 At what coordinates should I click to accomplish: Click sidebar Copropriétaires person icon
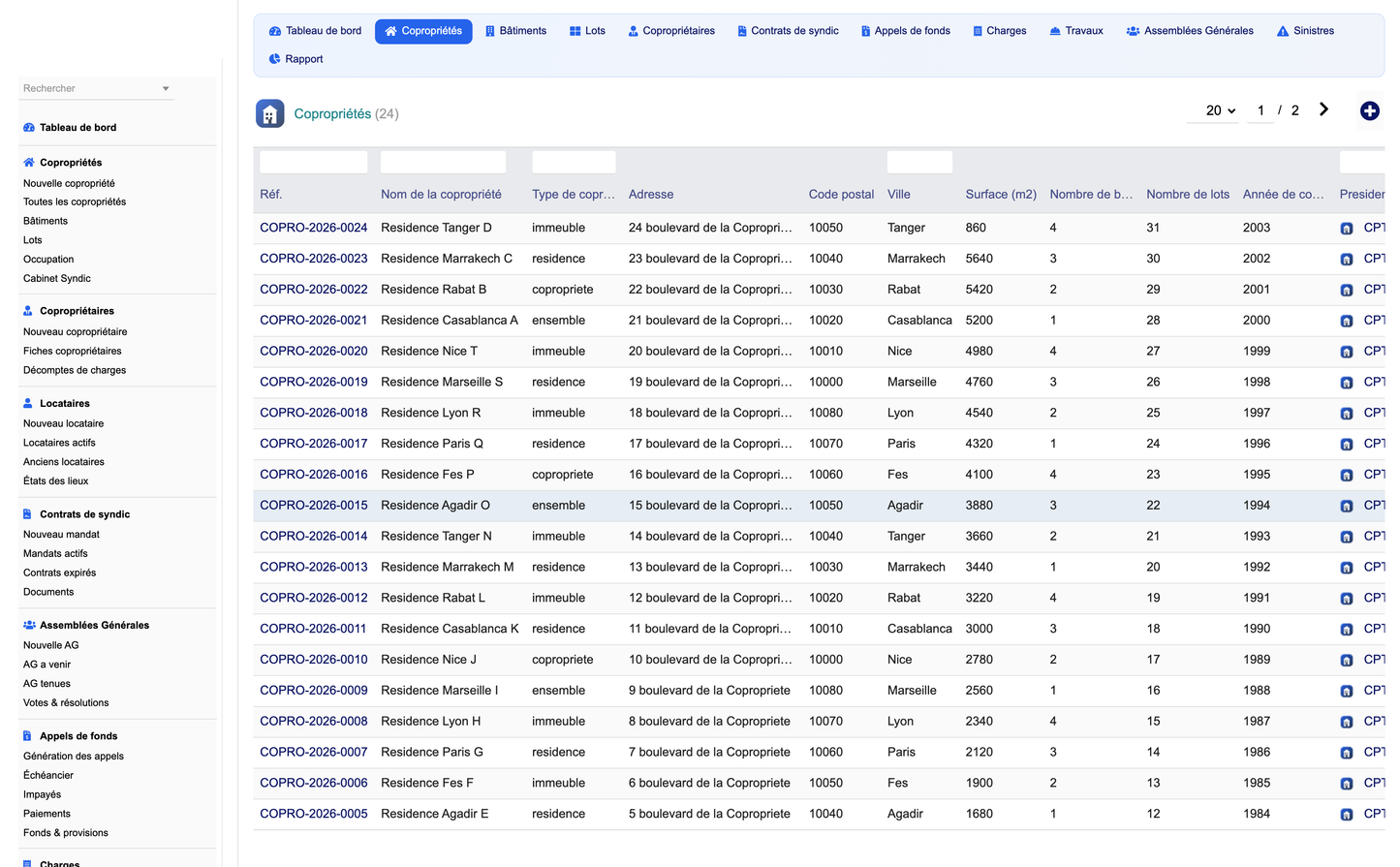pos(28,311)
